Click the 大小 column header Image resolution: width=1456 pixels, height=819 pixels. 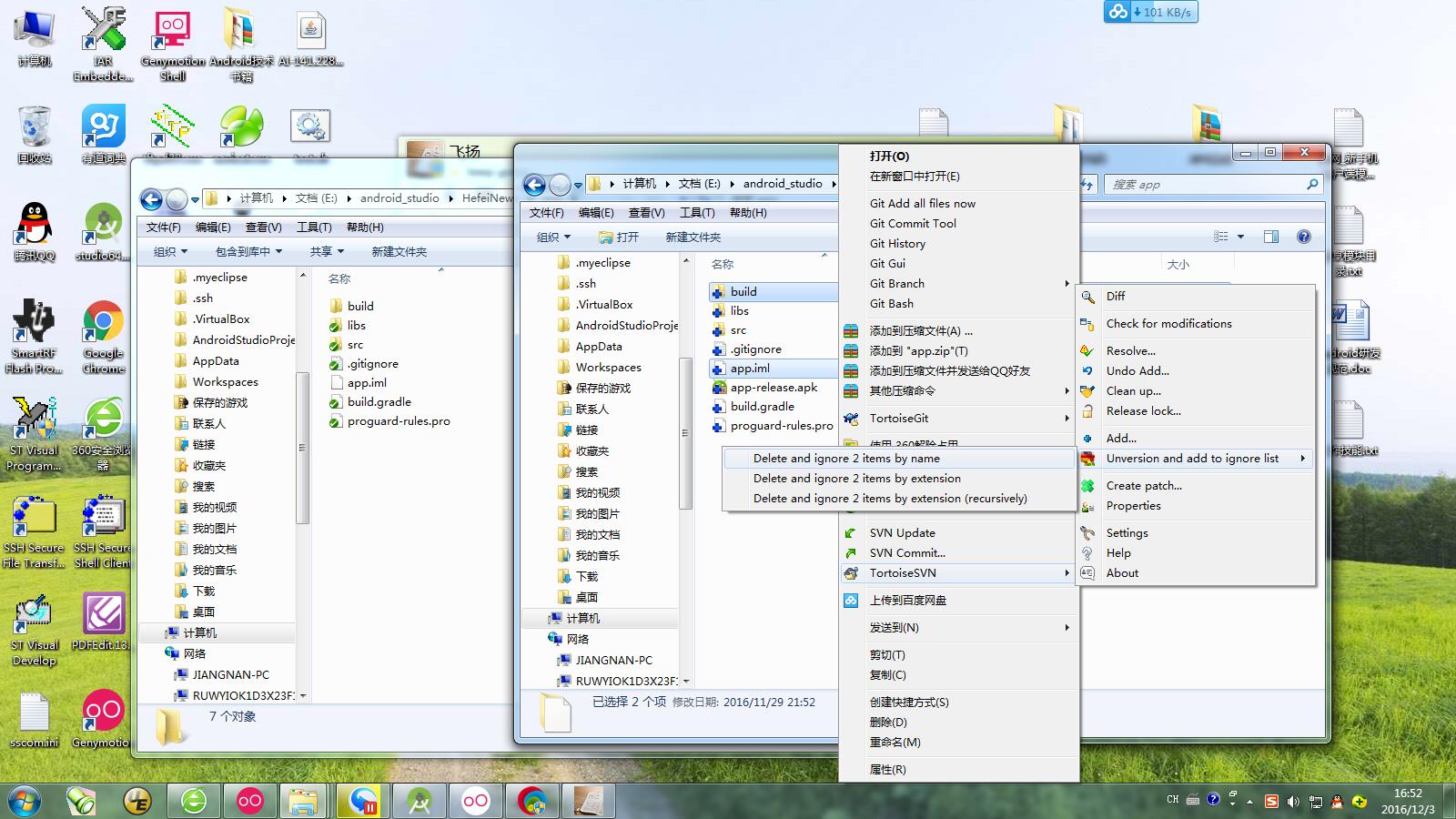click(x=1178, y=265)
